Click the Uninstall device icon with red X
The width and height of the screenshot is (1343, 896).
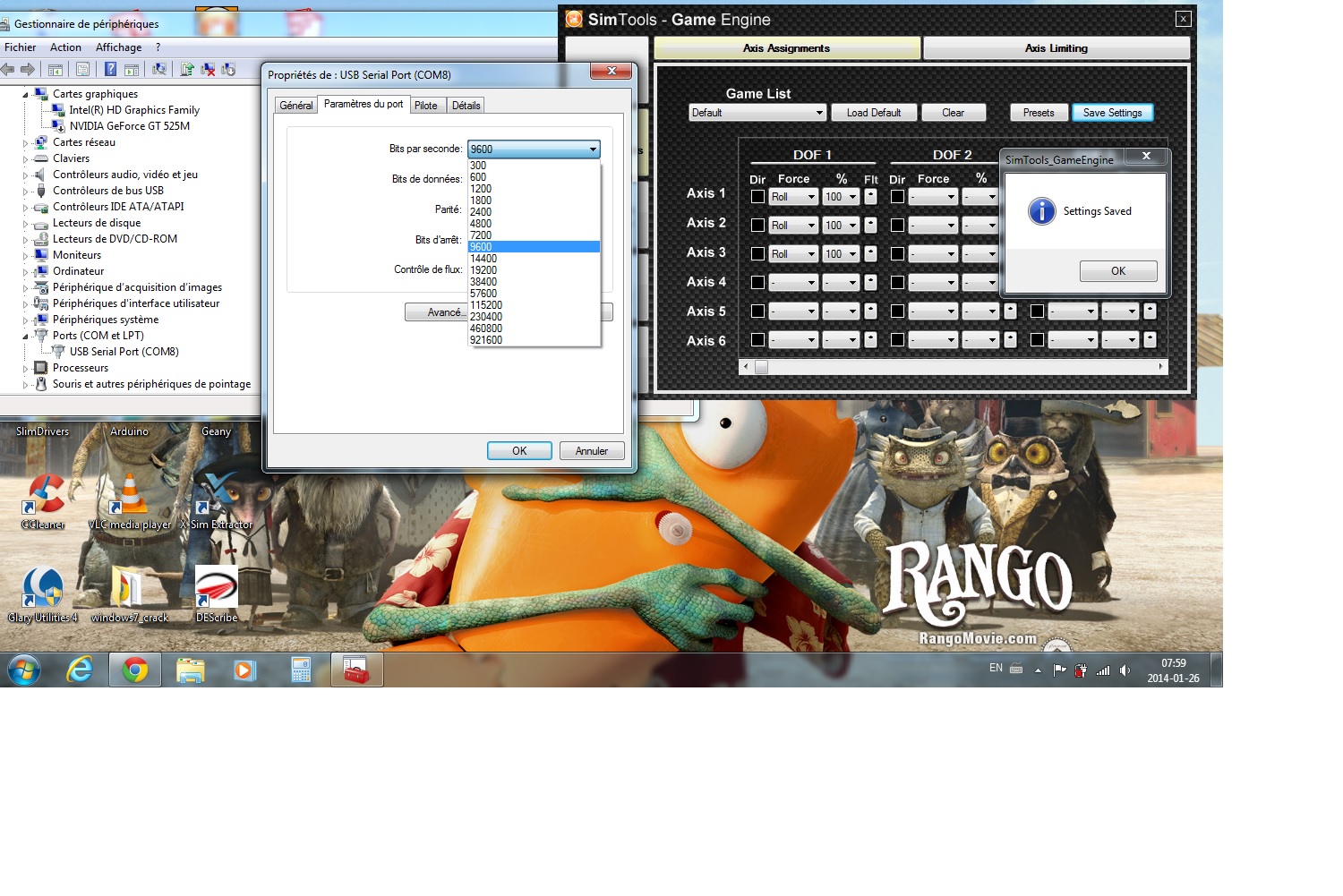point(208,69)
